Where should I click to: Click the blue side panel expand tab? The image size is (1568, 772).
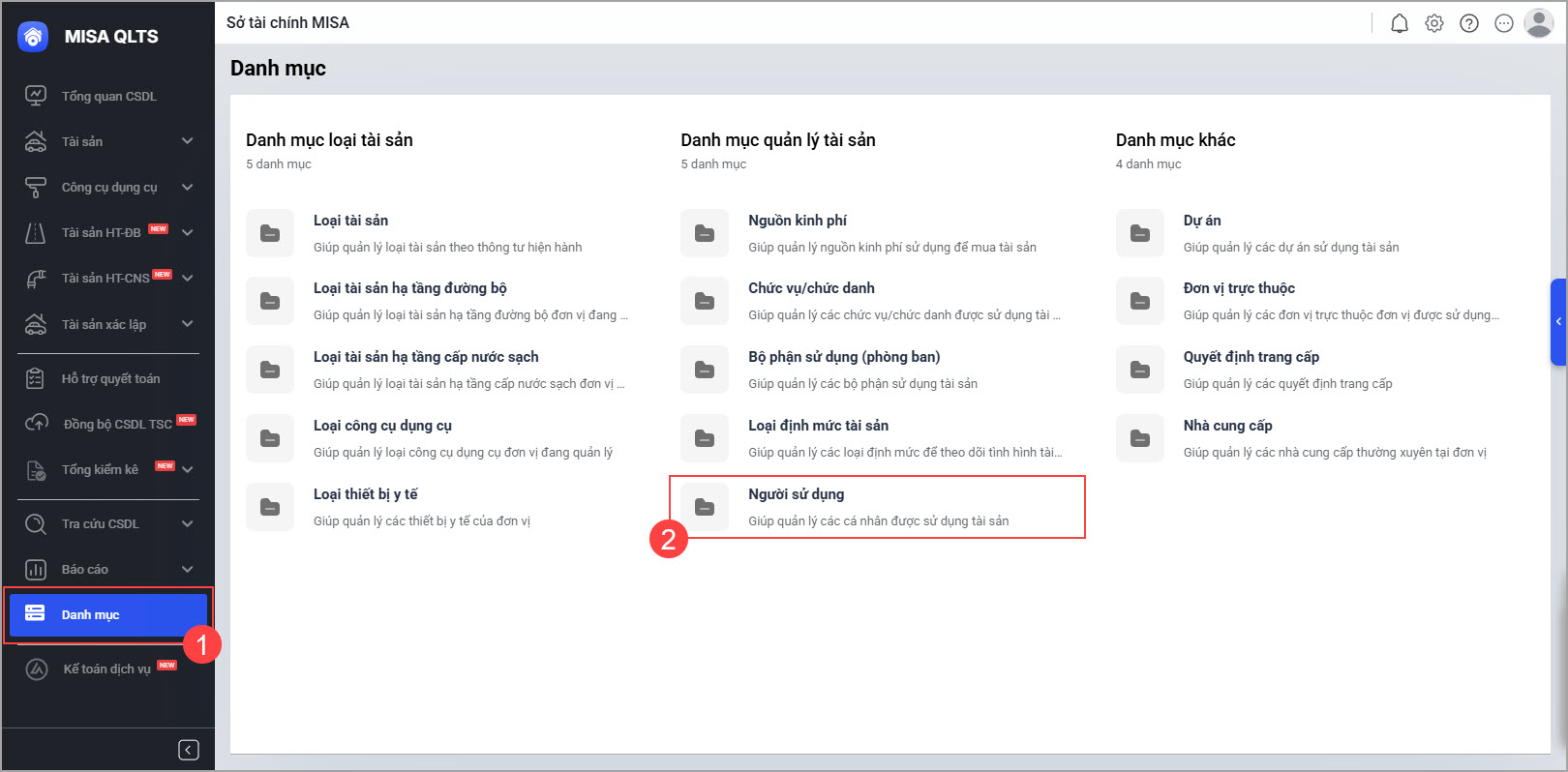pos(1558,321)
